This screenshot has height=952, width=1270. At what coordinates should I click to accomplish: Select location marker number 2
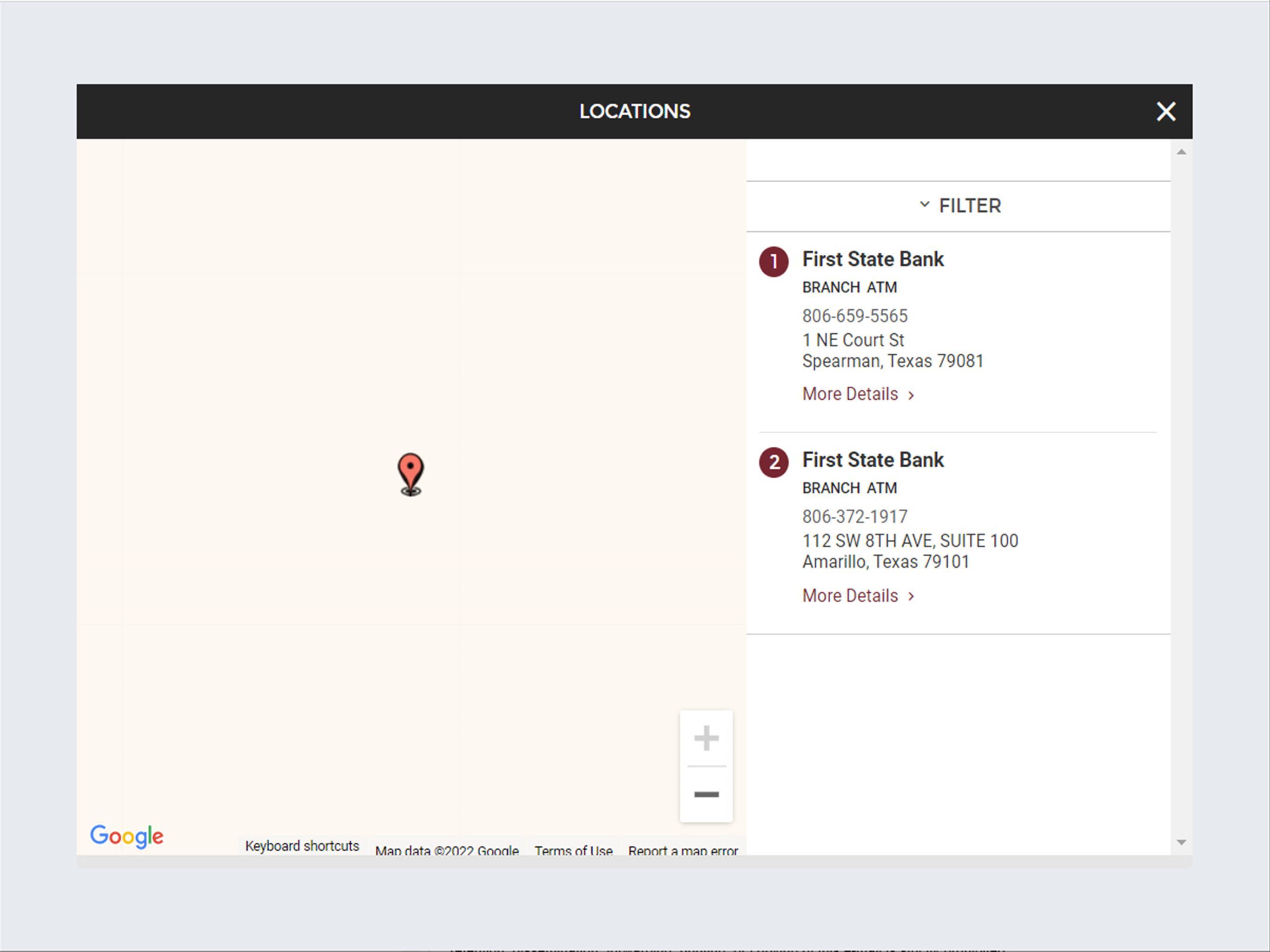774,462
